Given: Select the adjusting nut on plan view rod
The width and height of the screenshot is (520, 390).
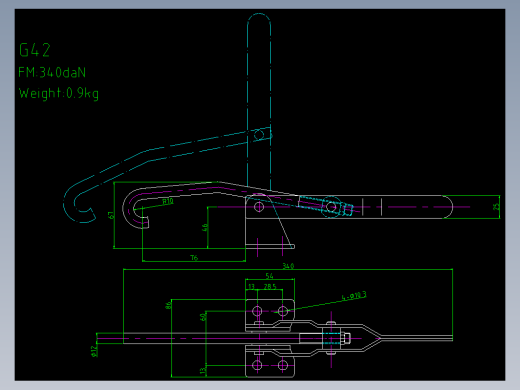Looking at the screenshot, I should pos(346,338).
